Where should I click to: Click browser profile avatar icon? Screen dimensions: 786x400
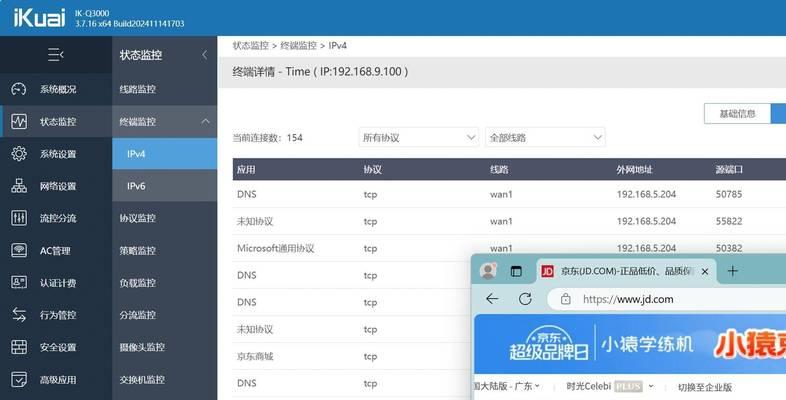tap(488, 271)
